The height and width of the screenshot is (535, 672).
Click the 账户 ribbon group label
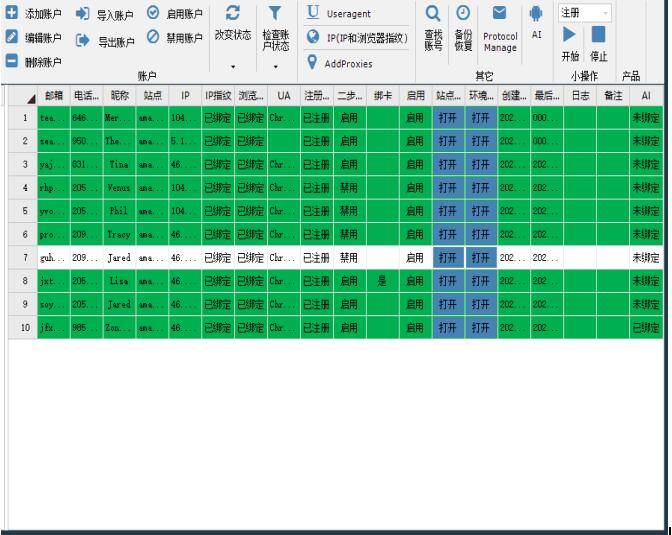pyautogui.click(x=147, y=76)
